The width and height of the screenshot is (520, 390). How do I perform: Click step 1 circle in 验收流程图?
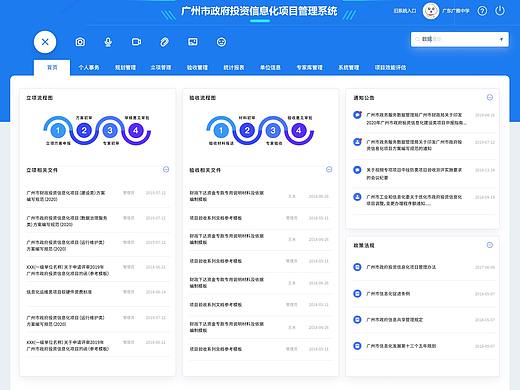(221, 130)
